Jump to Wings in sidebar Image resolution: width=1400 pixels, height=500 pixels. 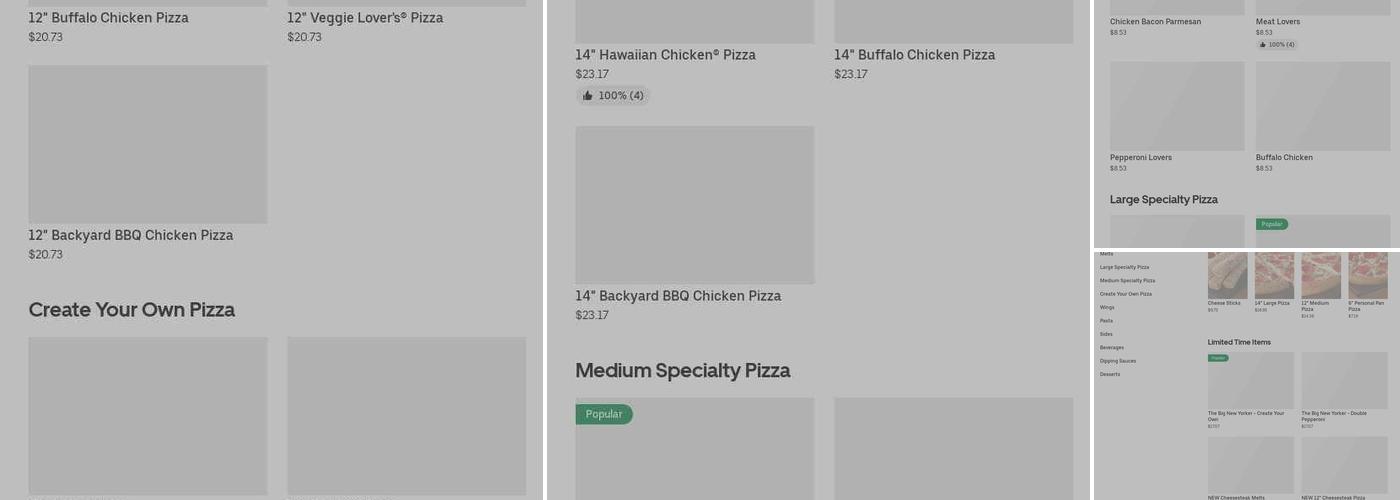1107,307
